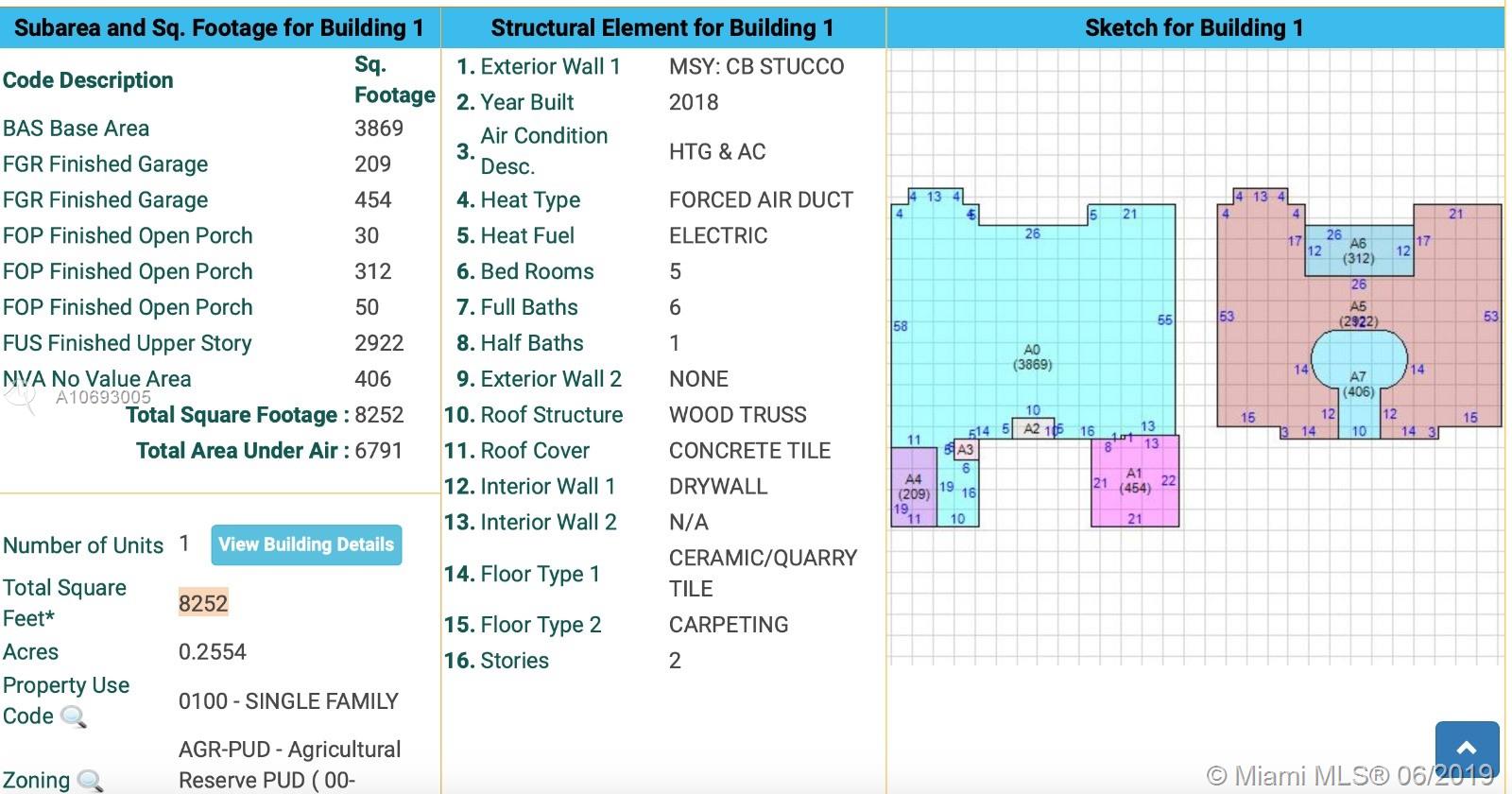Click the Year Built value 2018
The image size is (1512, 794).
coord(694,102)
